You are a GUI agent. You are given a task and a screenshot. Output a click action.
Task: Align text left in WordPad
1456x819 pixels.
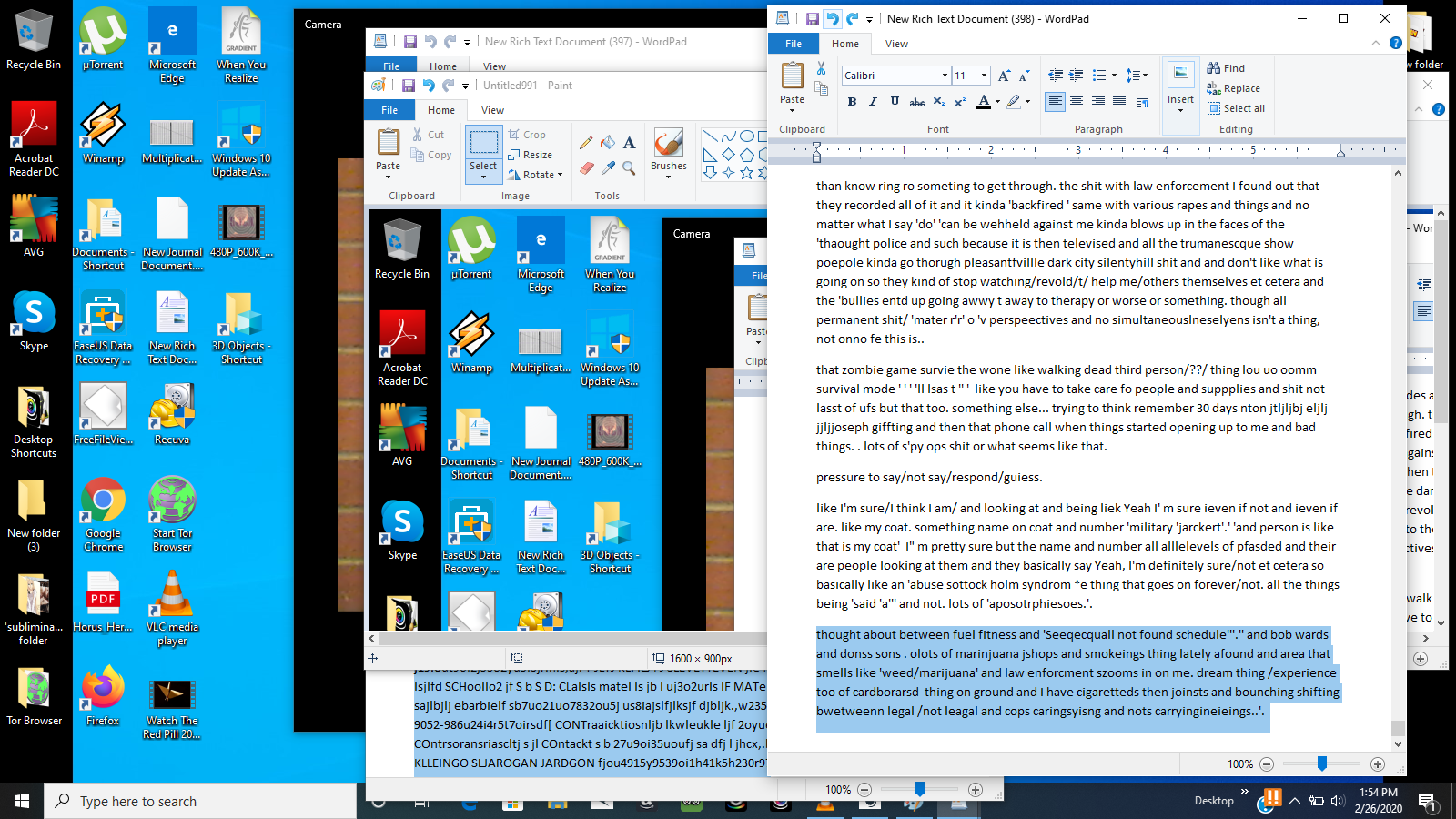click(x=1055, y=101)
